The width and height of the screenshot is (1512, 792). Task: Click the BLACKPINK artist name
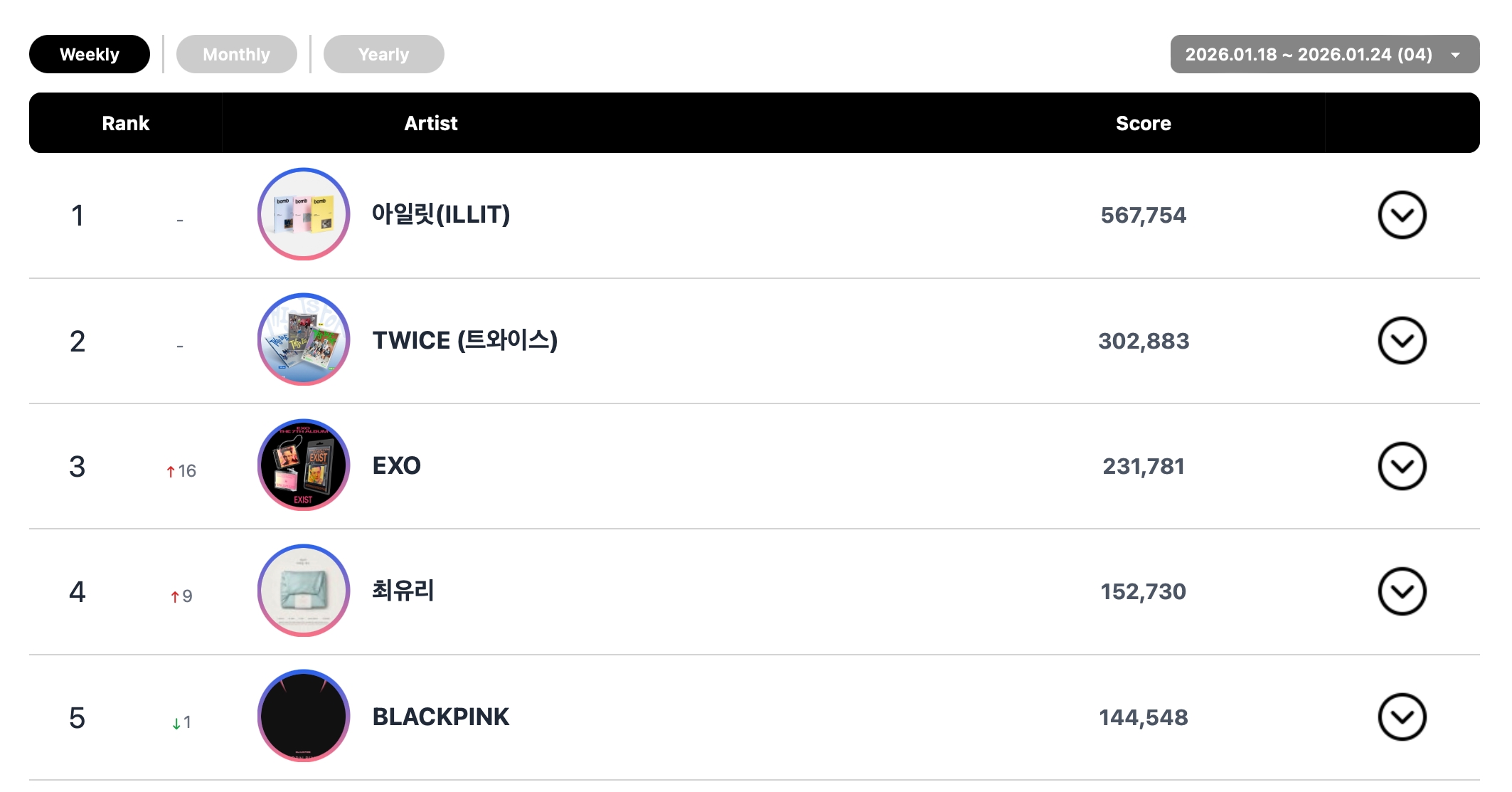[441, 717]
